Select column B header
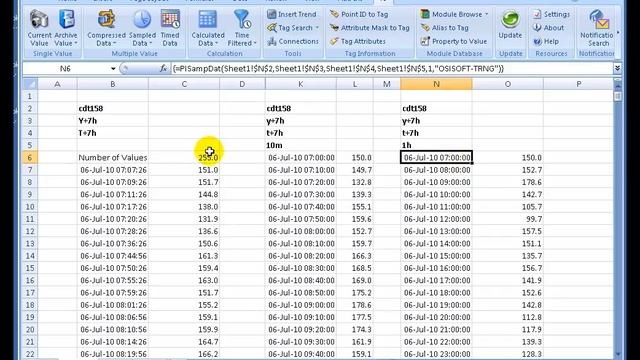Image resolution: width=640 pixels, height=360 pixels. tap(113, 84)
